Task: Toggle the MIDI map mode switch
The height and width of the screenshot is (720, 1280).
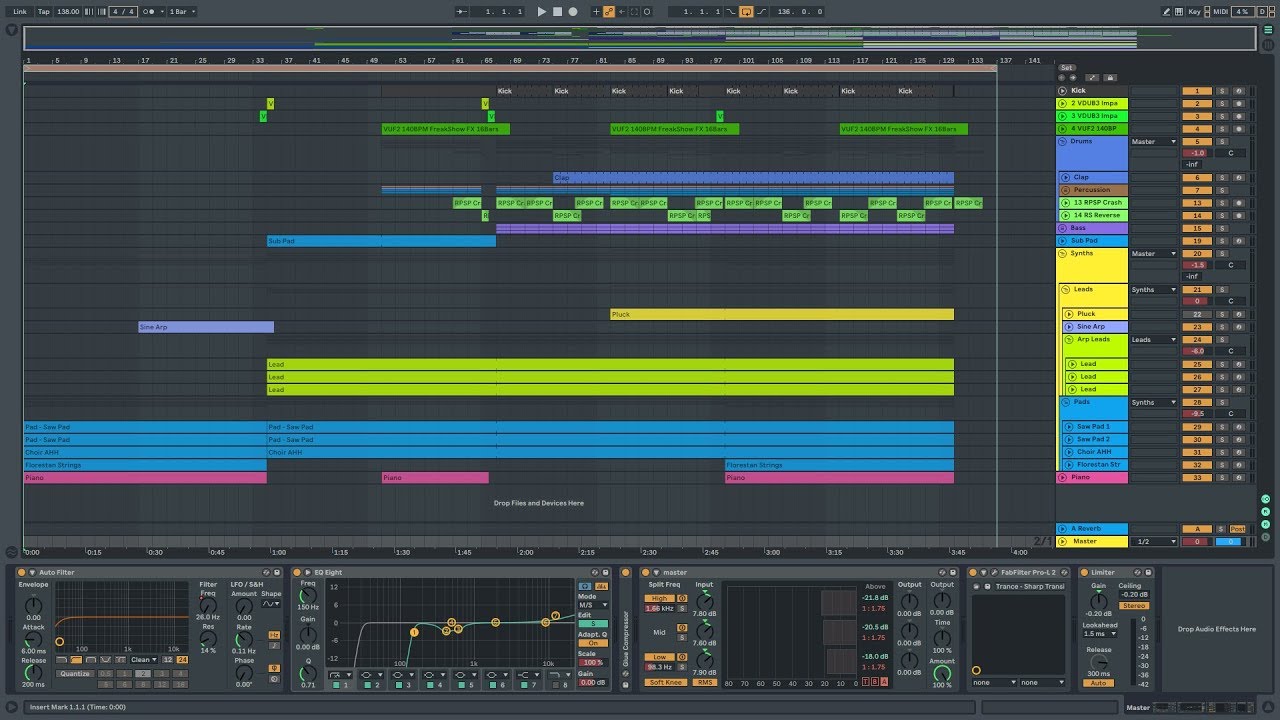Action: pos(1220,12)
